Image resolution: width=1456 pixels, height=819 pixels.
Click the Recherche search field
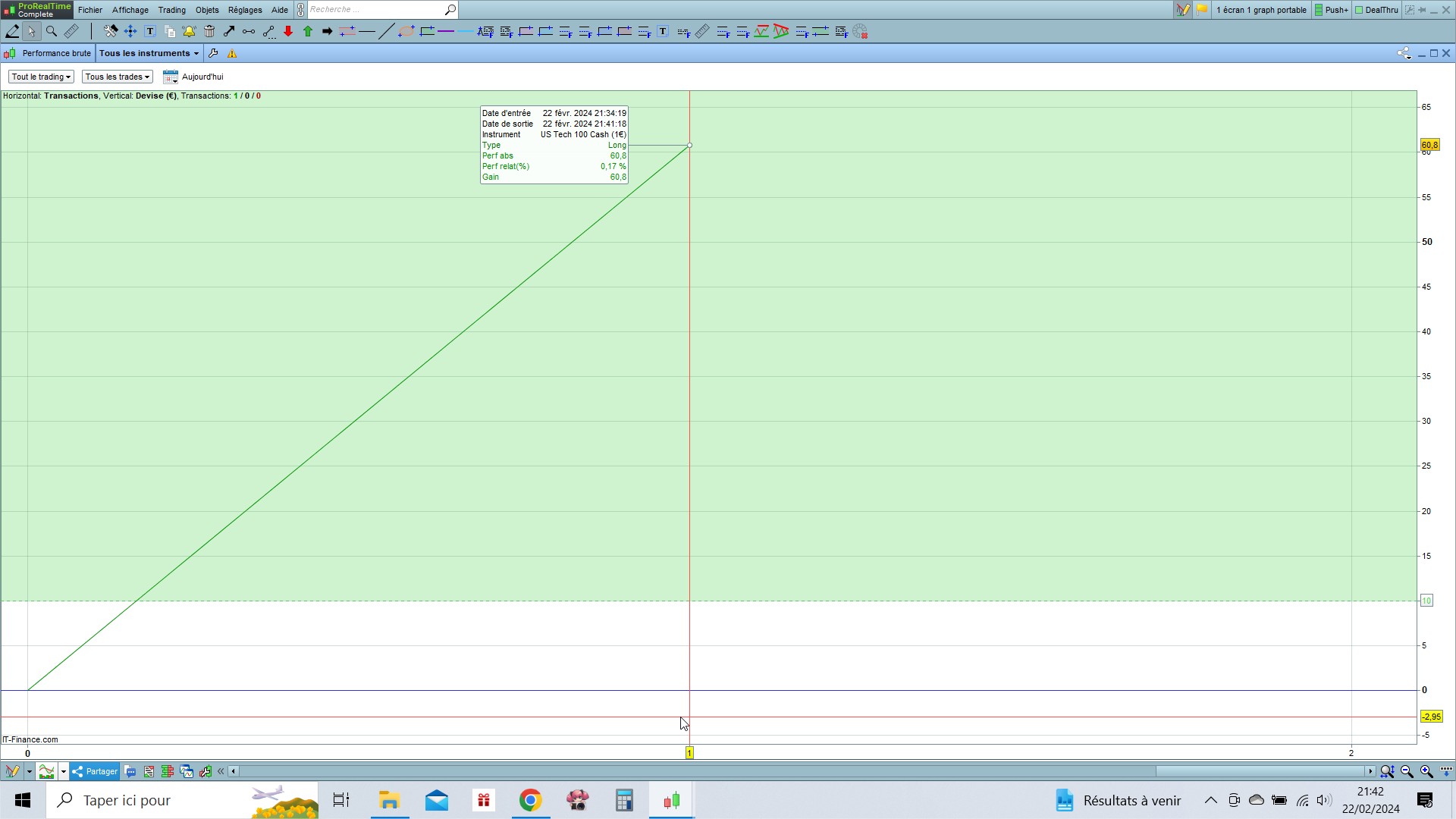(375, 10)
